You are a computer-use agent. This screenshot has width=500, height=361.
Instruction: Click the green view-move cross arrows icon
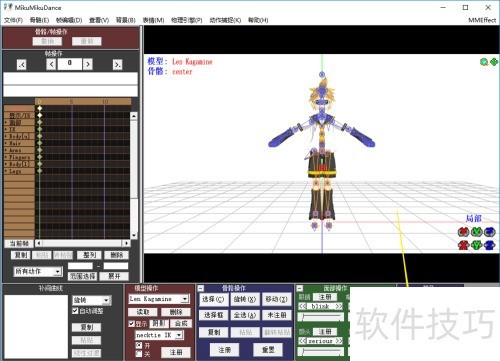point(494,62)
